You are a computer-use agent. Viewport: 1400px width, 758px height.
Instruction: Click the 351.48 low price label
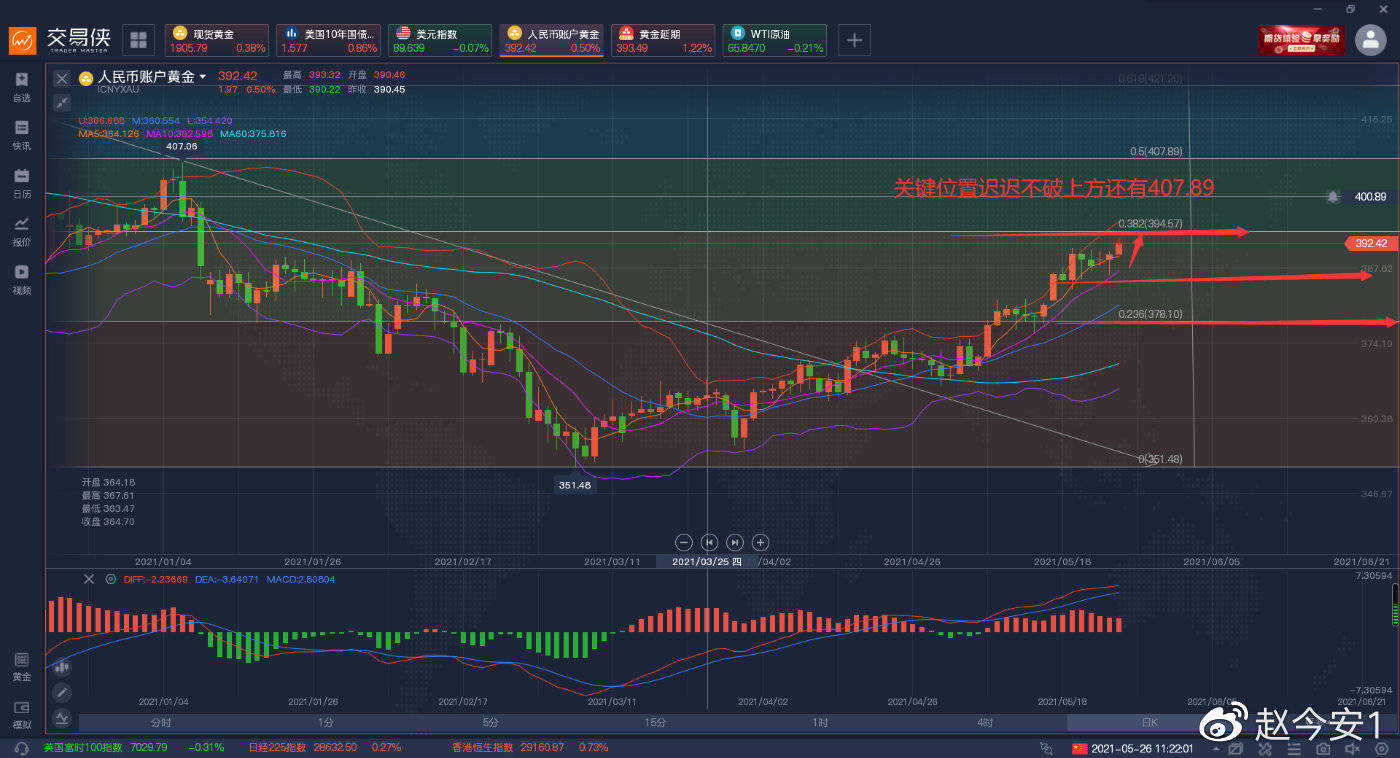574,485
